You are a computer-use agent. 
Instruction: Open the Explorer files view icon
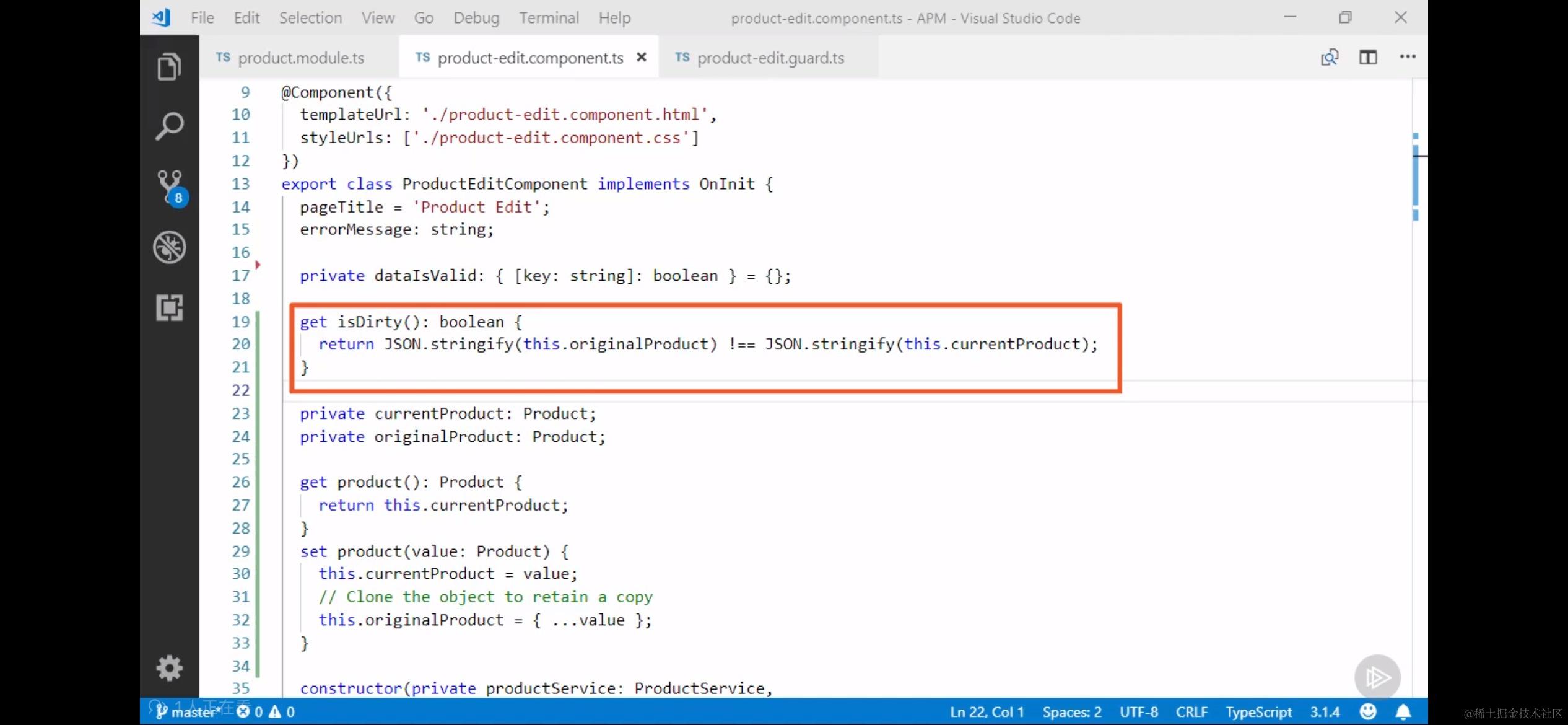(x=169, y=66)
